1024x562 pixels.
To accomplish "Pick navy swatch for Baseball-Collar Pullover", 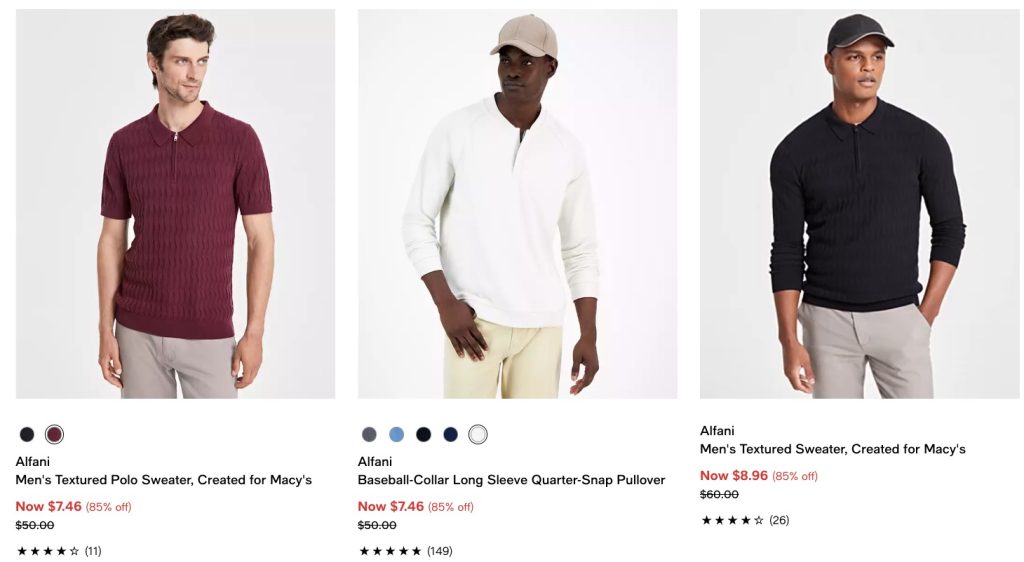I will coord(450,434).
